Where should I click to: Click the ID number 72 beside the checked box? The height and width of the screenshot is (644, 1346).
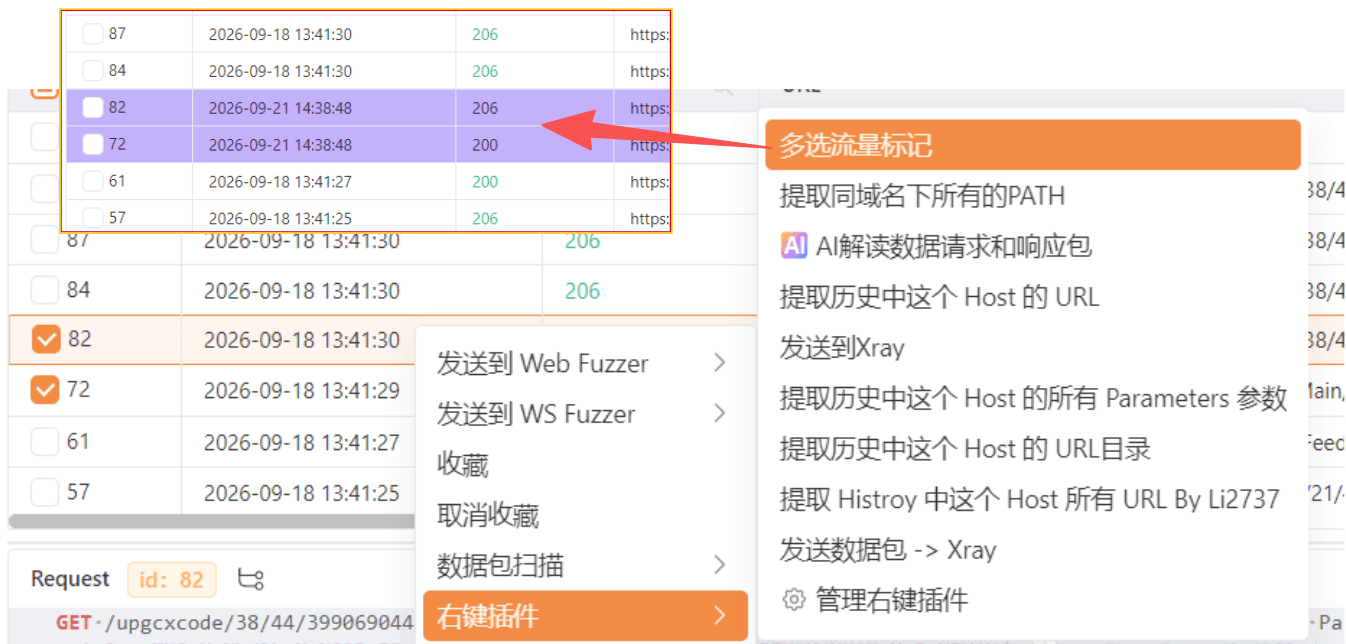[79, 390]
